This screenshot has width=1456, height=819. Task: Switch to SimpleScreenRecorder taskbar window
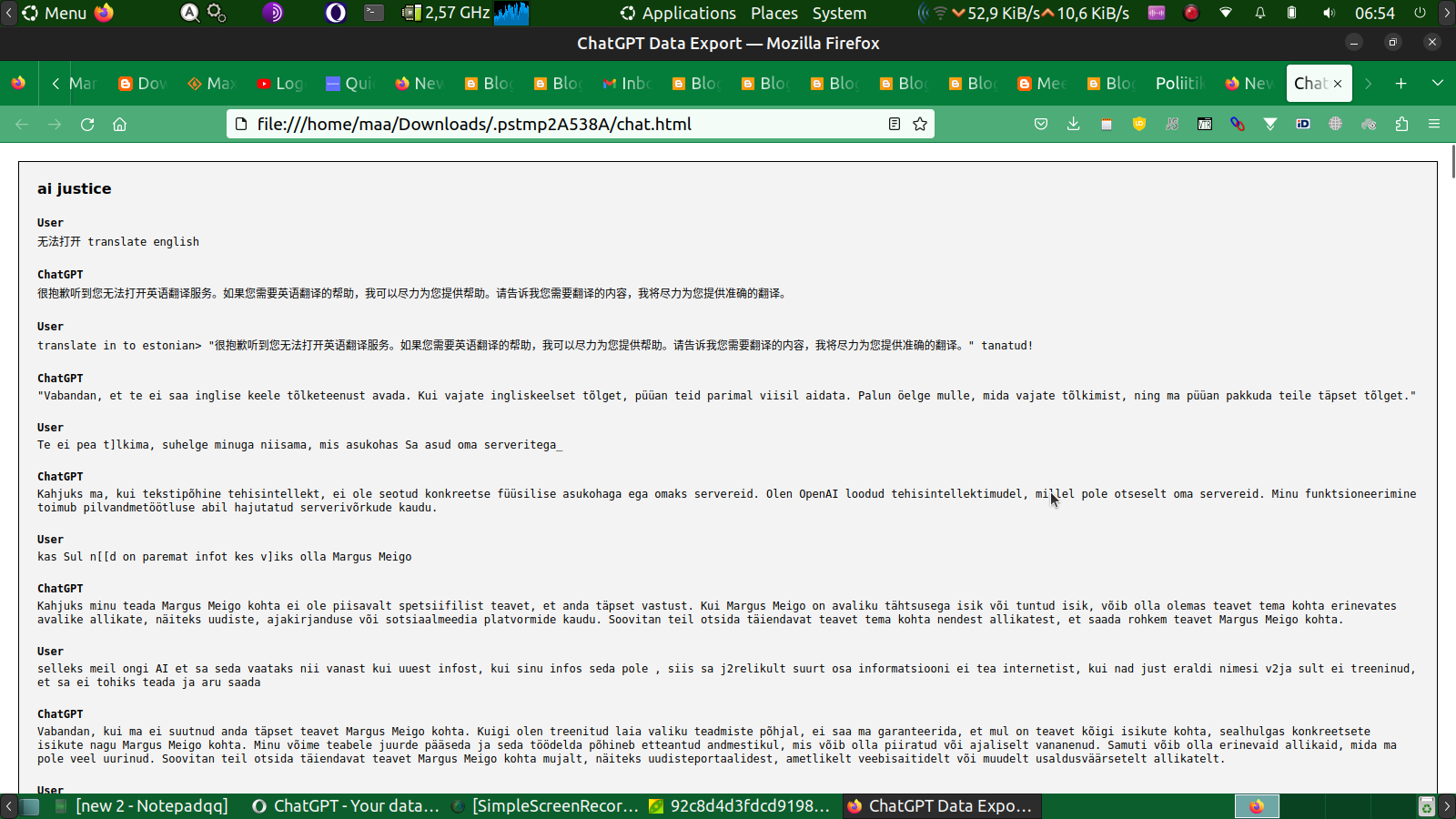[x=546, y=806]
